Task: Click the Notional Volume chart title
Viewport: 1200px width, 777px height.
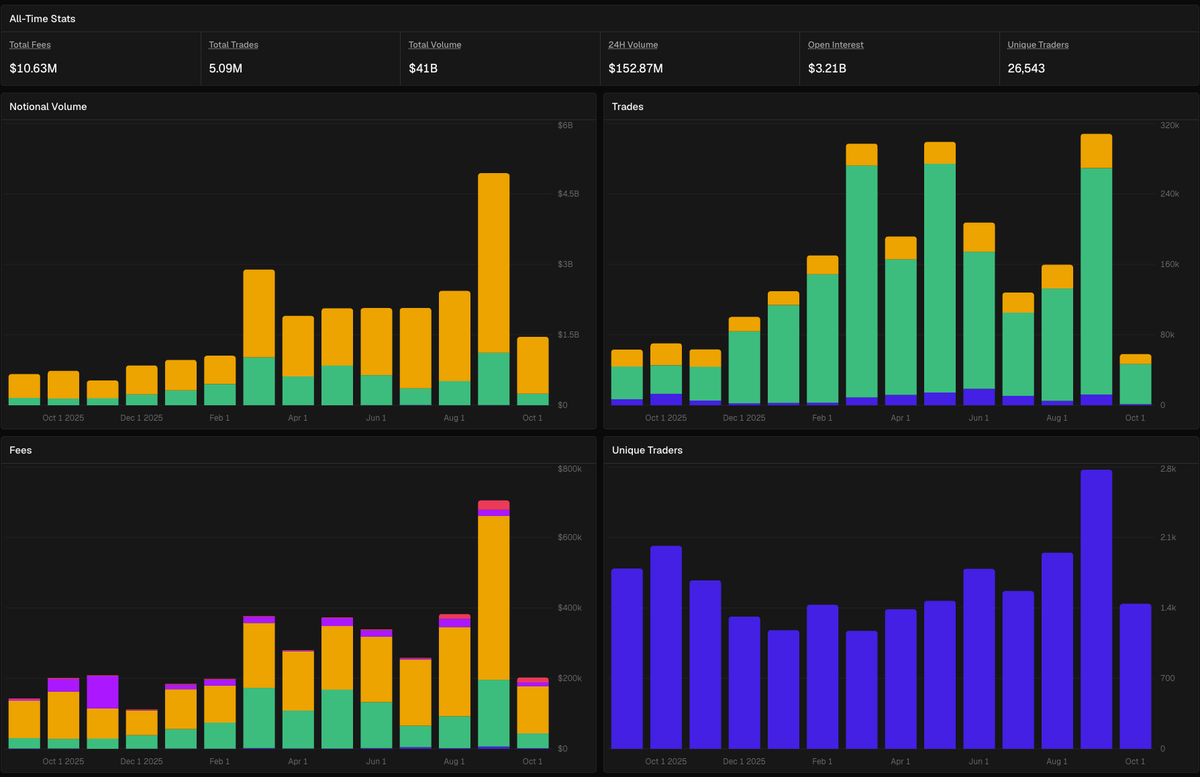Action: tap(48, 106)
